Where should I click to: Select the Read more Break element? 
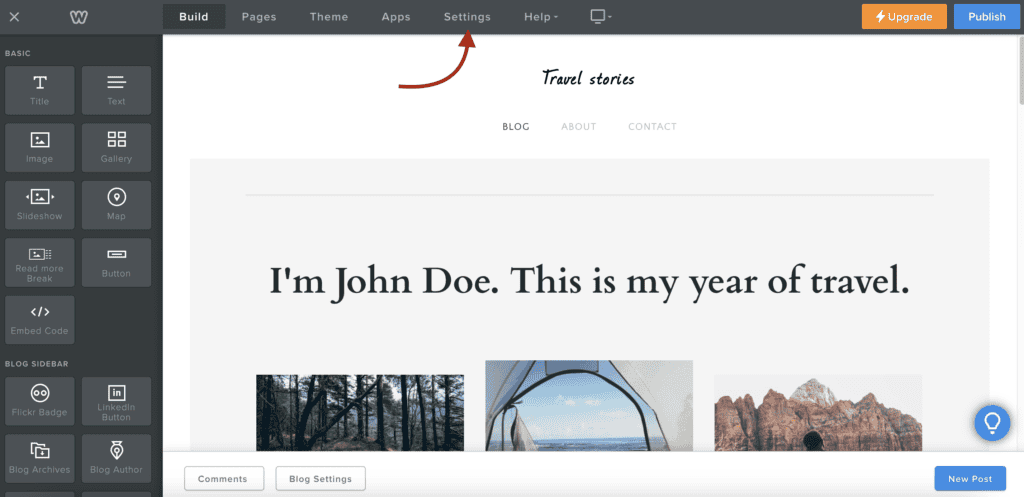tap(40, 263)
